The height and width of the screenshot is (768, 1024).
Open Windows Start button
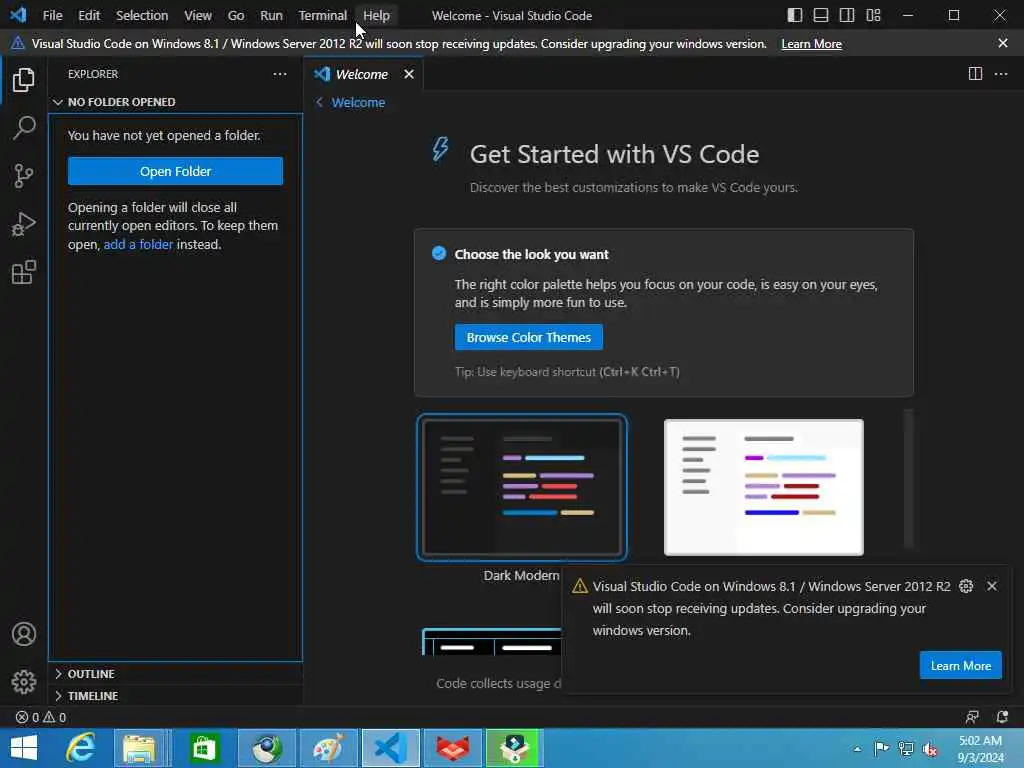24,748
